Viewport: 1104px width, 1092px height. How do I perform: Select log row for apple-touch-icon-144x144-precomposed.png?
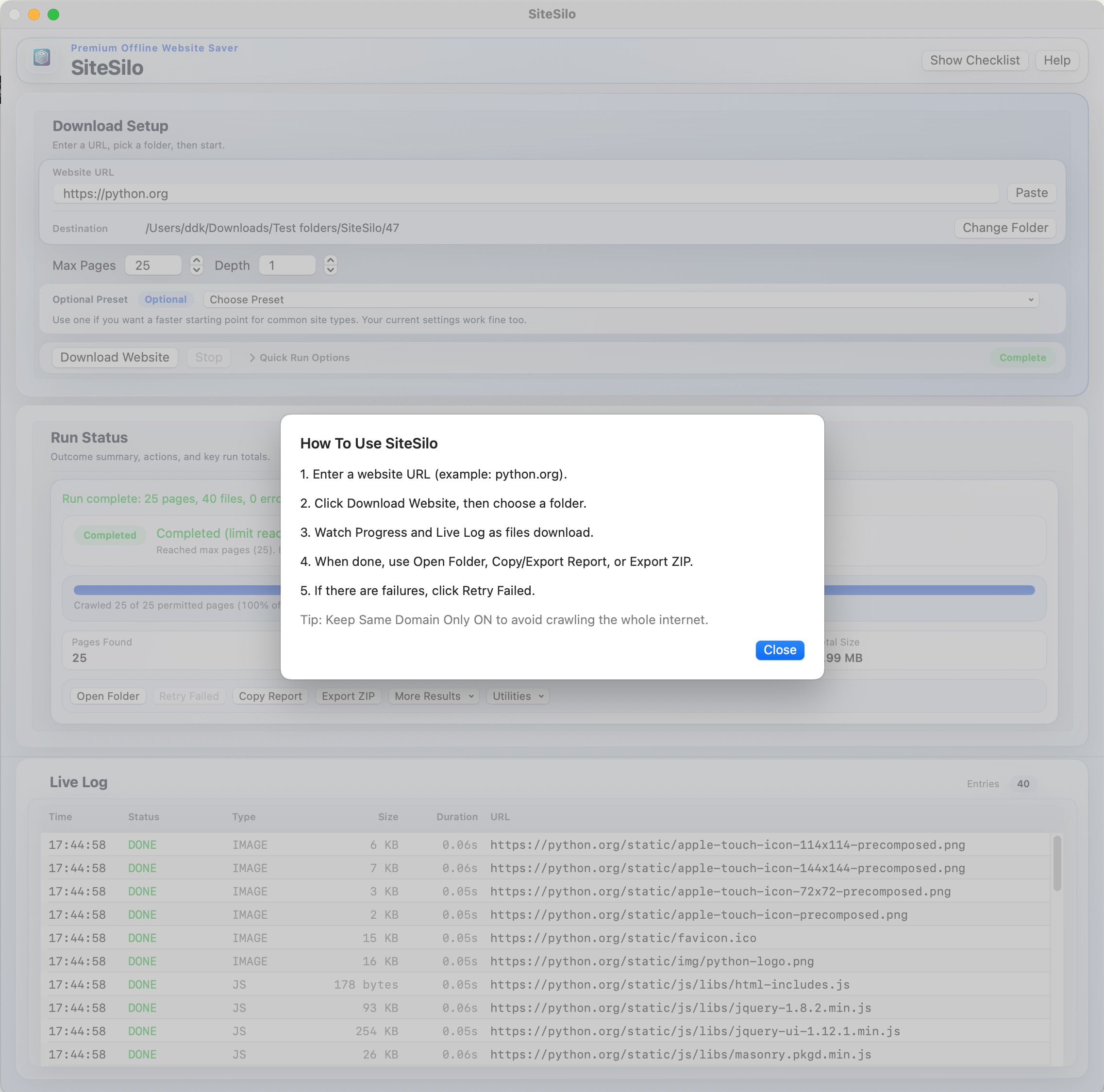(545, 868)
